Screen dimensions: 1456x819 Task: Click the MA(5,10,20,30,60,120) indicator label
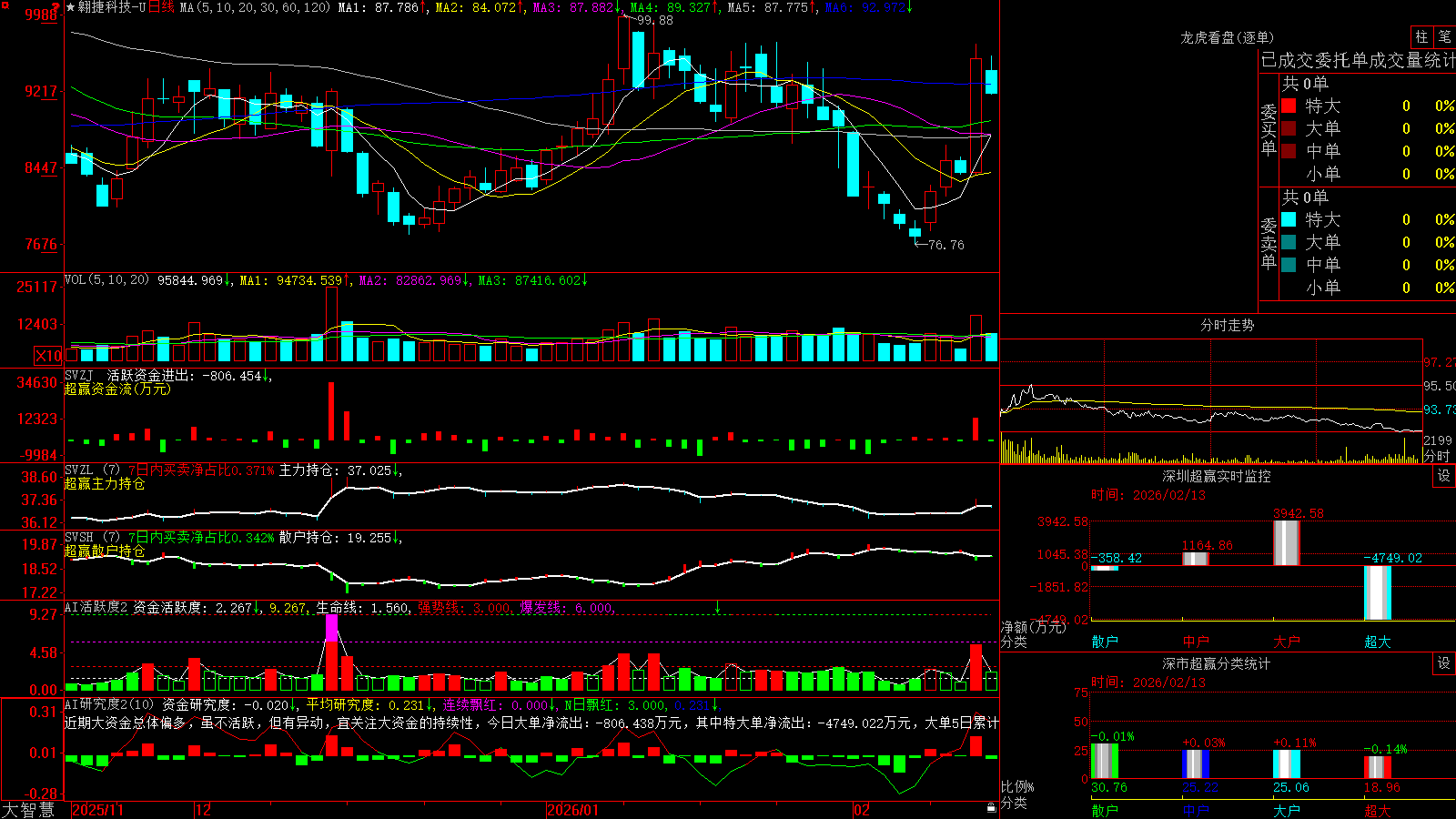pos(256,7)
